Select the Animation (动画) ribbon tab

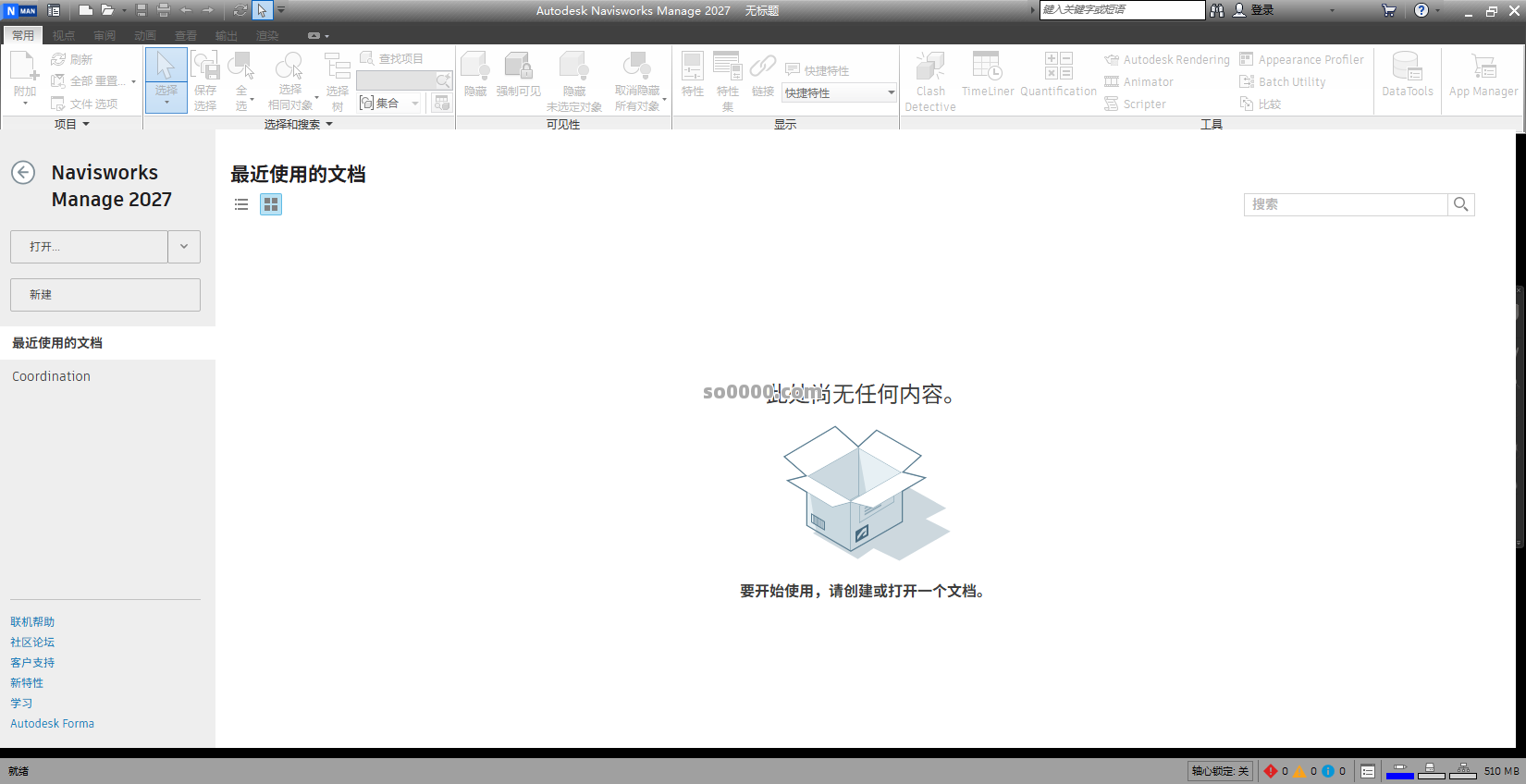(x=145, y=35)
